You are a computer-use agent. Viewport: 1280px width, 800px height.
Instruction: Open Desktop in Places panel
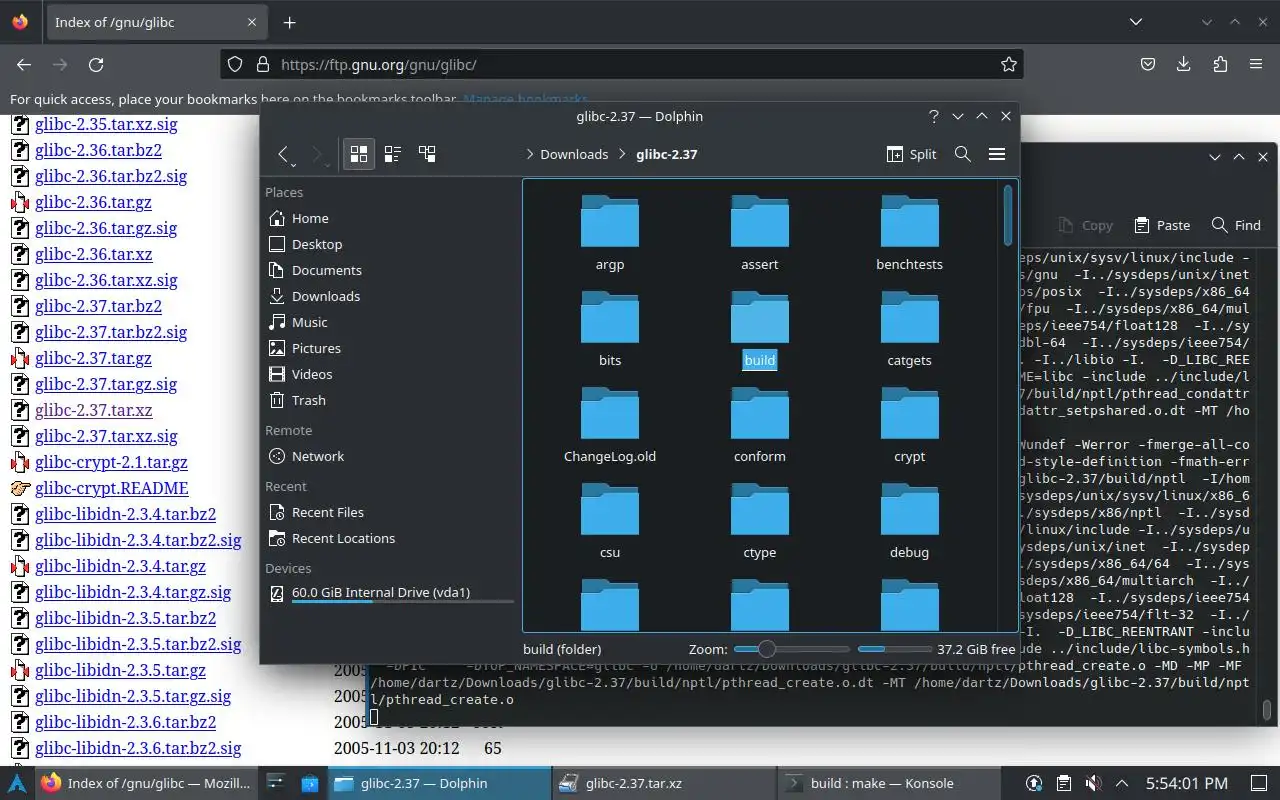390,244
